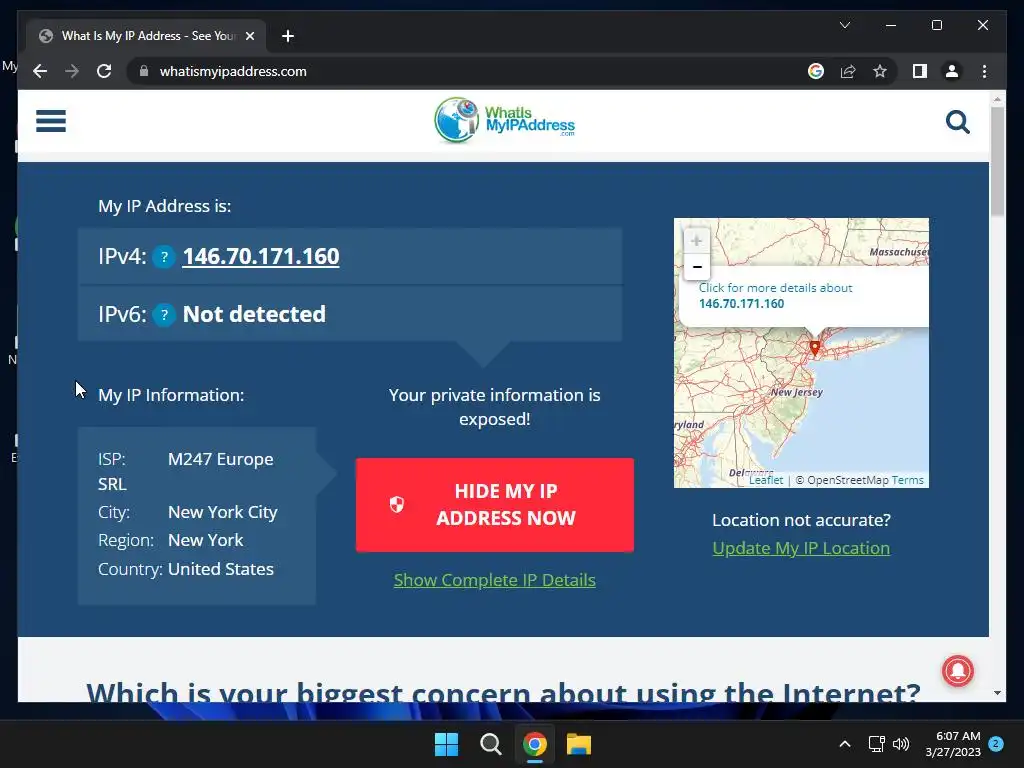Click the New York City text
This screenshot has width=1024, height=768.
223,512
